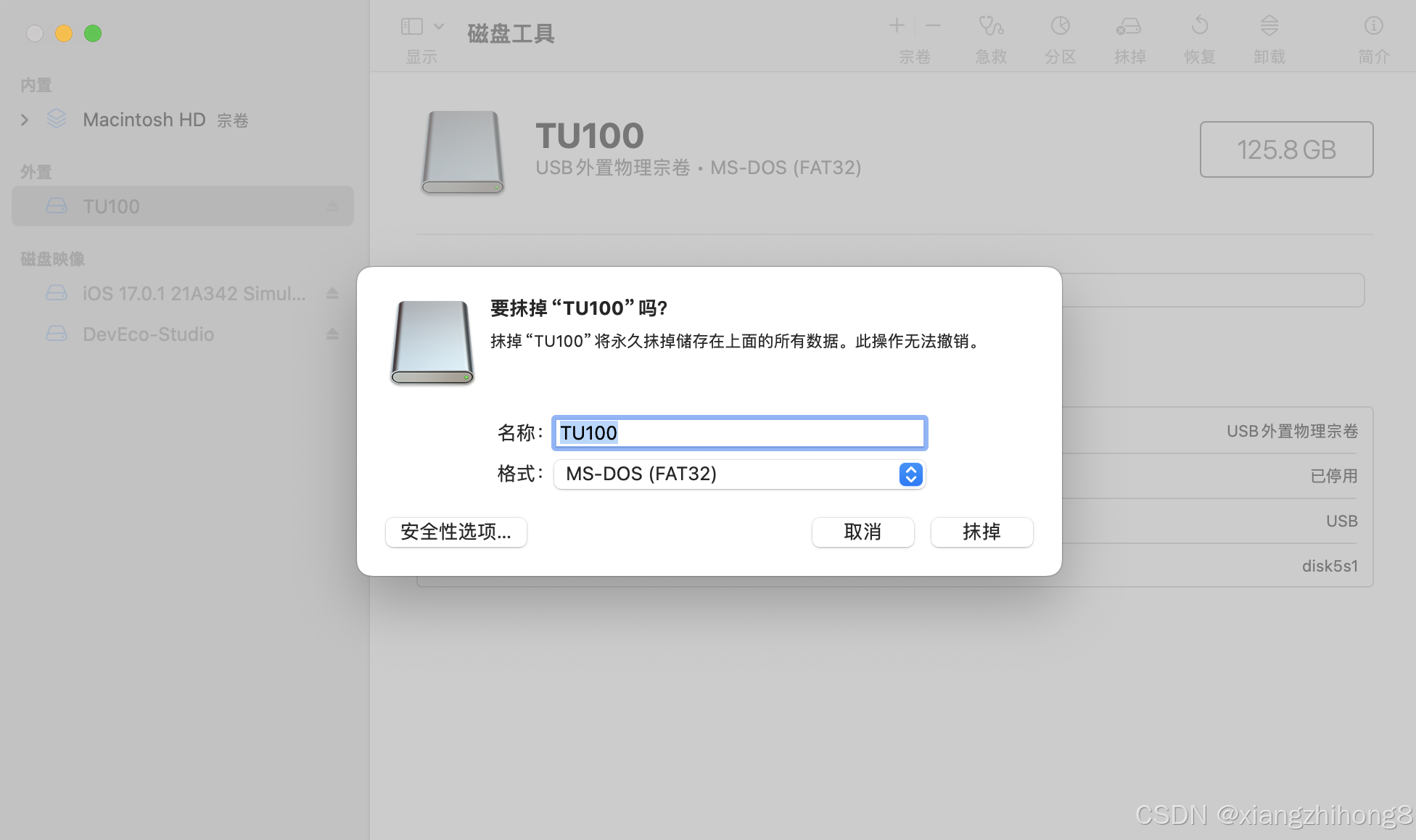Click the Restore (恢复) toolbar icon
1416x840 pixels.
tap(1199, 27)
